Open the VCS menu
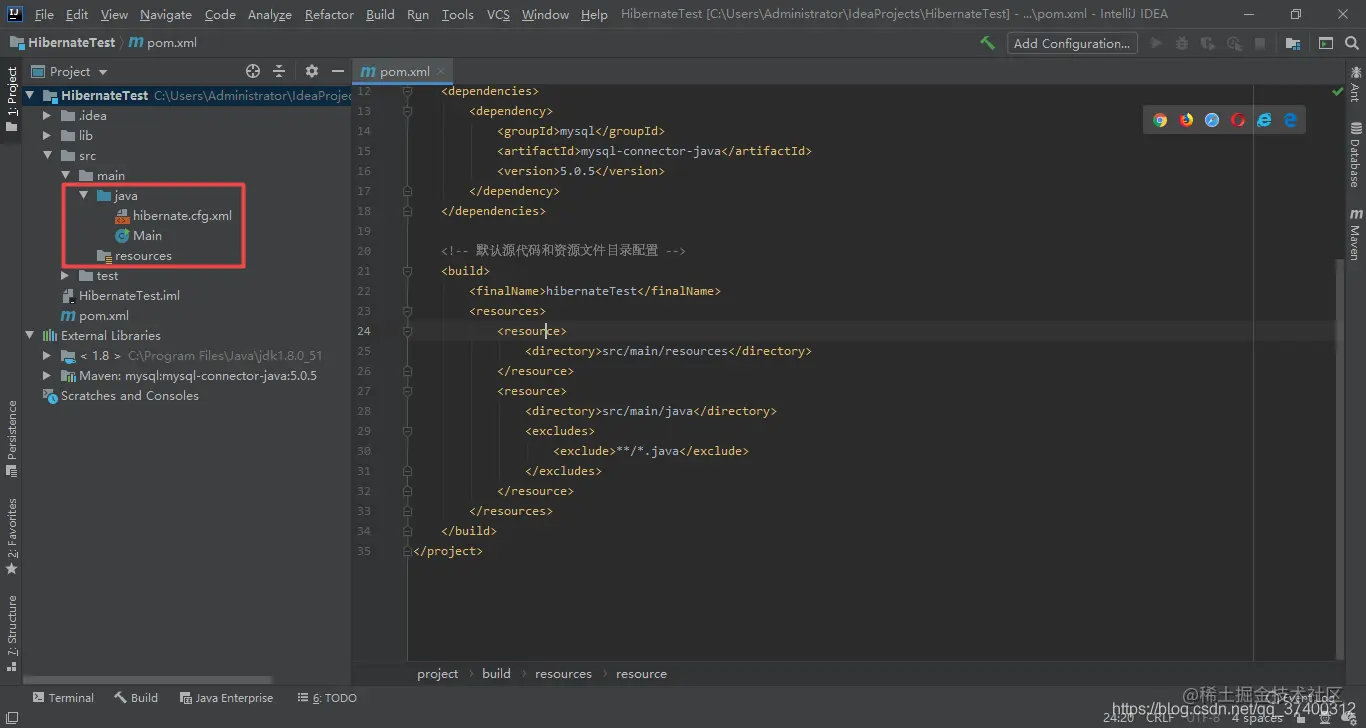Screen dimensions: 1366x728 [498, 14]
